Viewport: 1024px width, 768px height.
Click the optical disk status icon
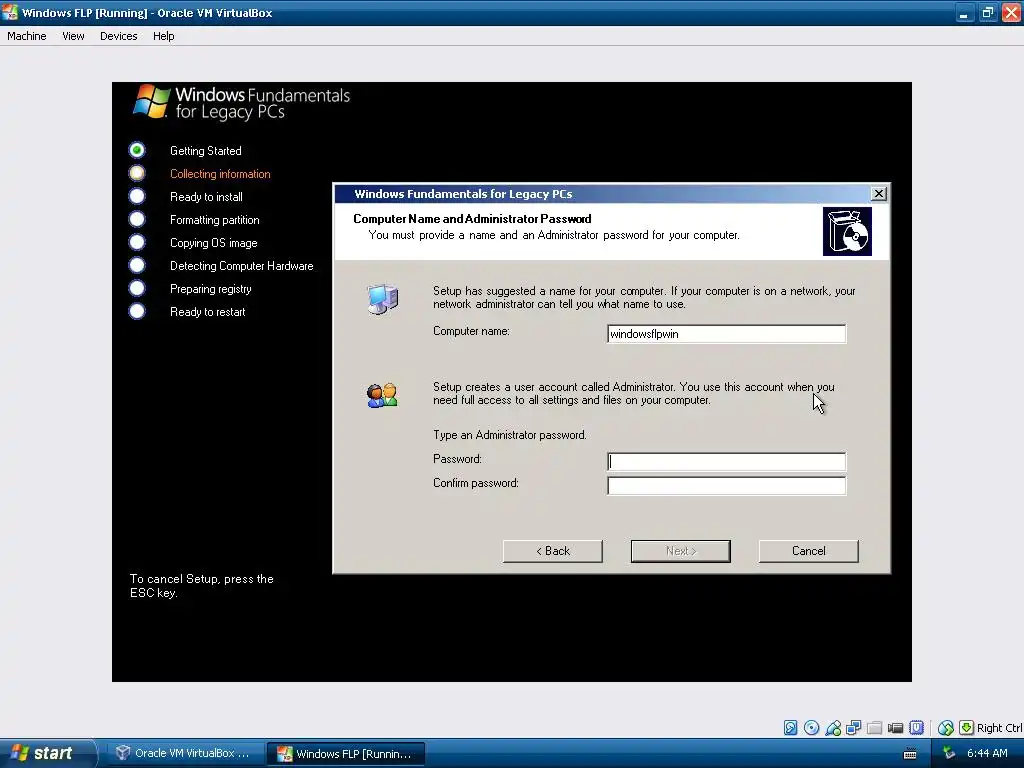[812, 728]
